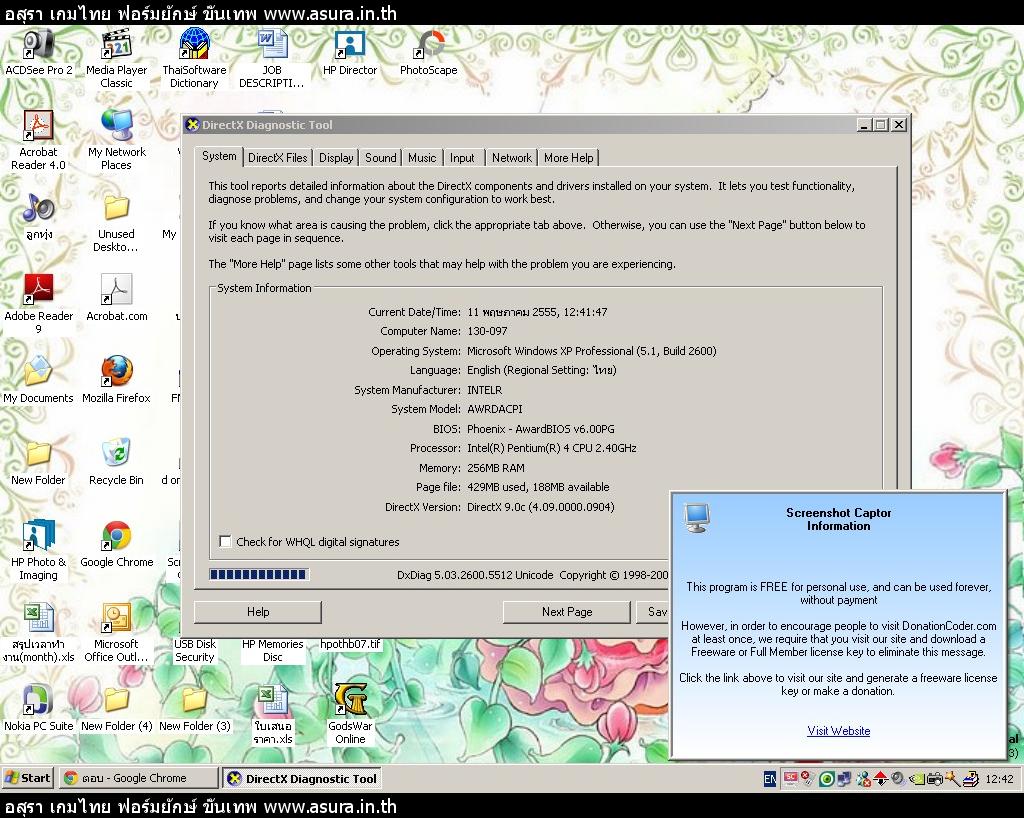This screenshot has height=818, width=1024.
Task: Open HP Photo & Imaging icon
Action: point(39,551)
